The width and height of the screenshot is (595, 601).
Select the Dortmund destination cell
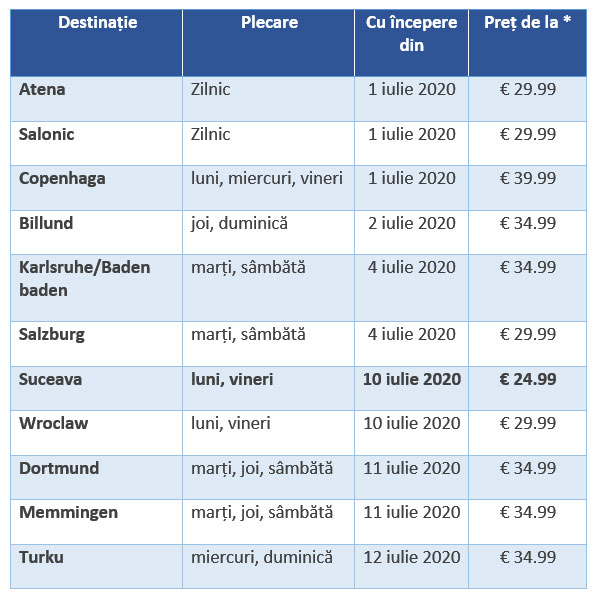click(x=96, y=478)
